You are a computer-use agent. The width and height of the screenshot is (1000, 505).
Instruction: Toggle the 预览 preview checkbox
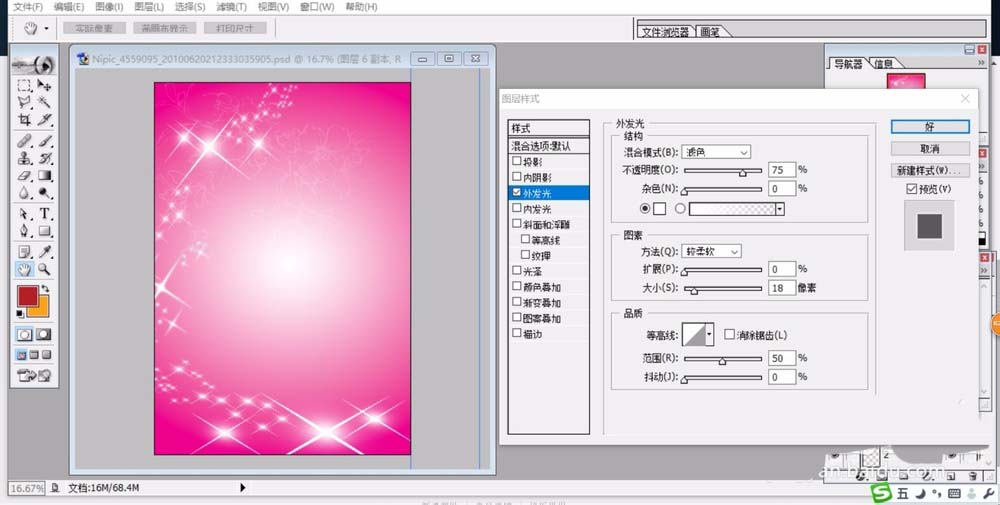[911, 189]
